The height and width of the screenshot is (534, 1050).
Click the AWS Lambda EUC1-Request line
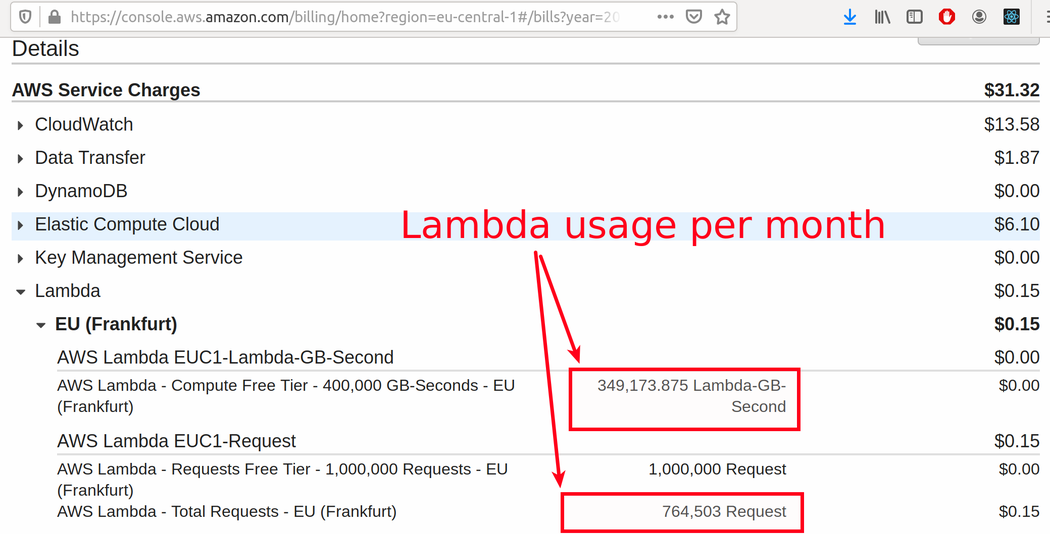pyautogui.click(x=176, y=441)
